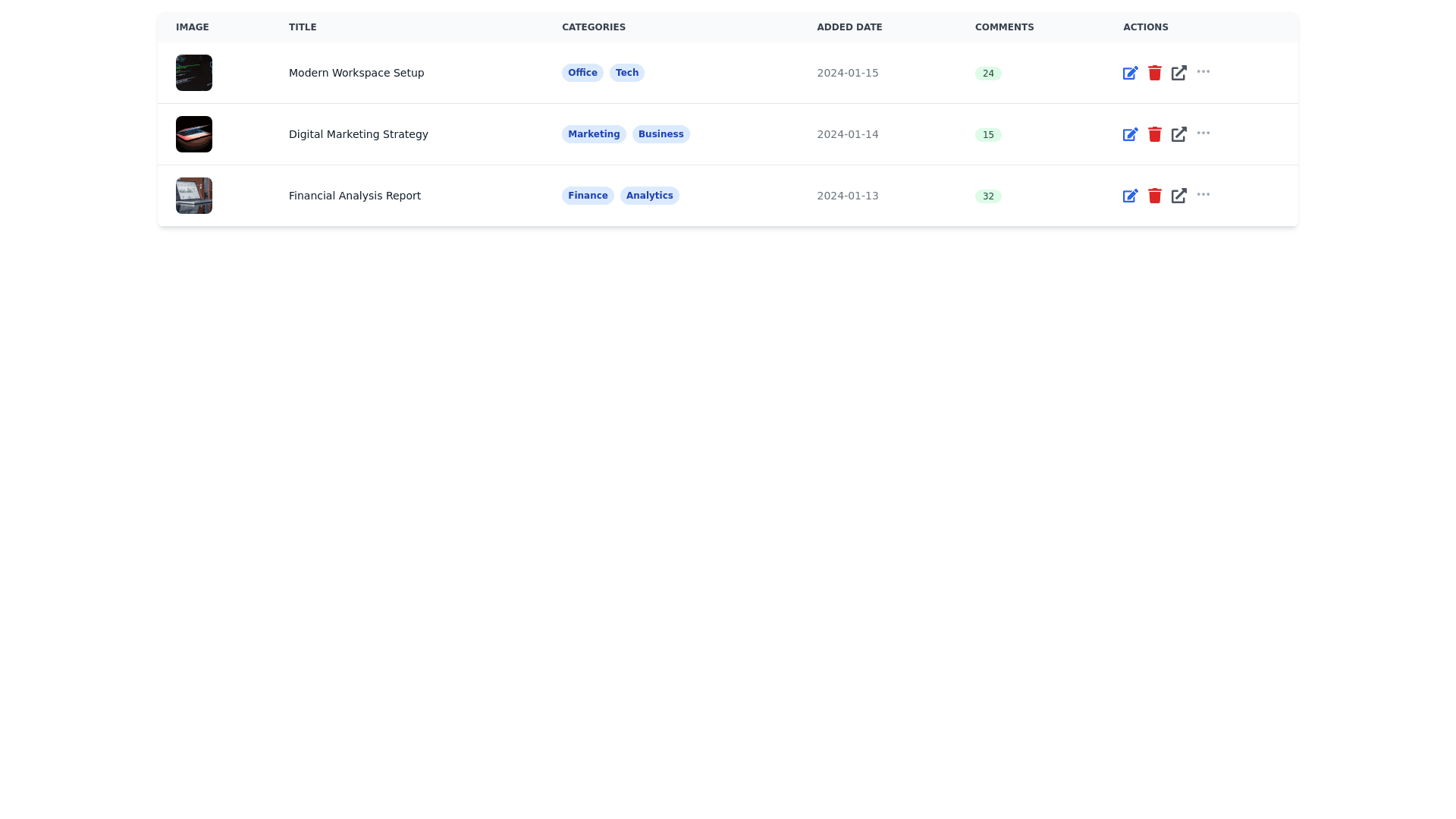Click the Marketing category tag
Image resolution: width=1456 pixels, height=819 pixels.
(x=594, y=134)
